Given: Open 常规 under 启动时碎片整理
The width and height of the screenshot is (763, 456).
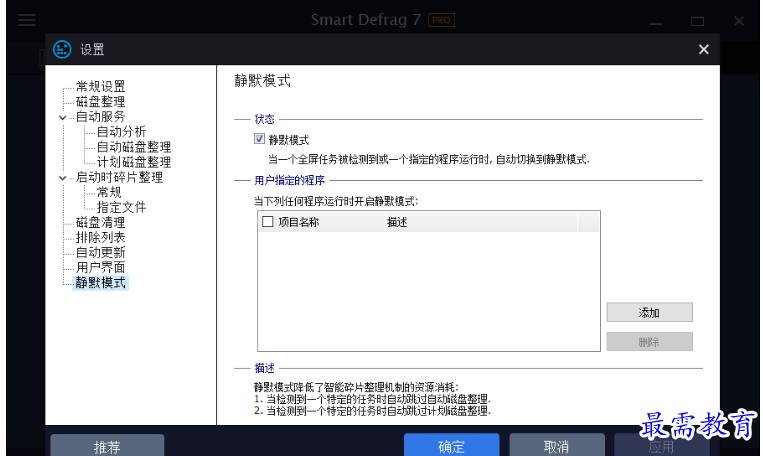Looking at the screenshot, I should coord(109,192).
